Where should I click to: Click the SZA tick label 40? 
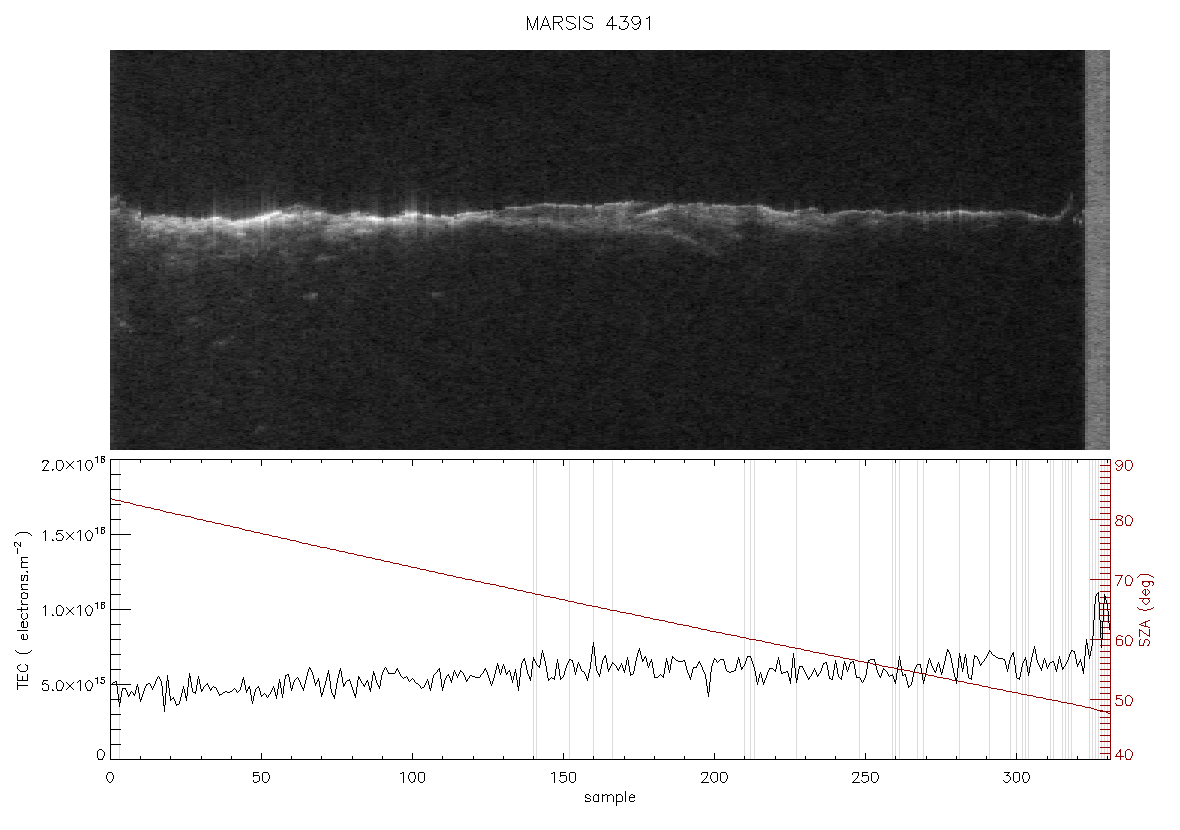tap(1124, 755)
